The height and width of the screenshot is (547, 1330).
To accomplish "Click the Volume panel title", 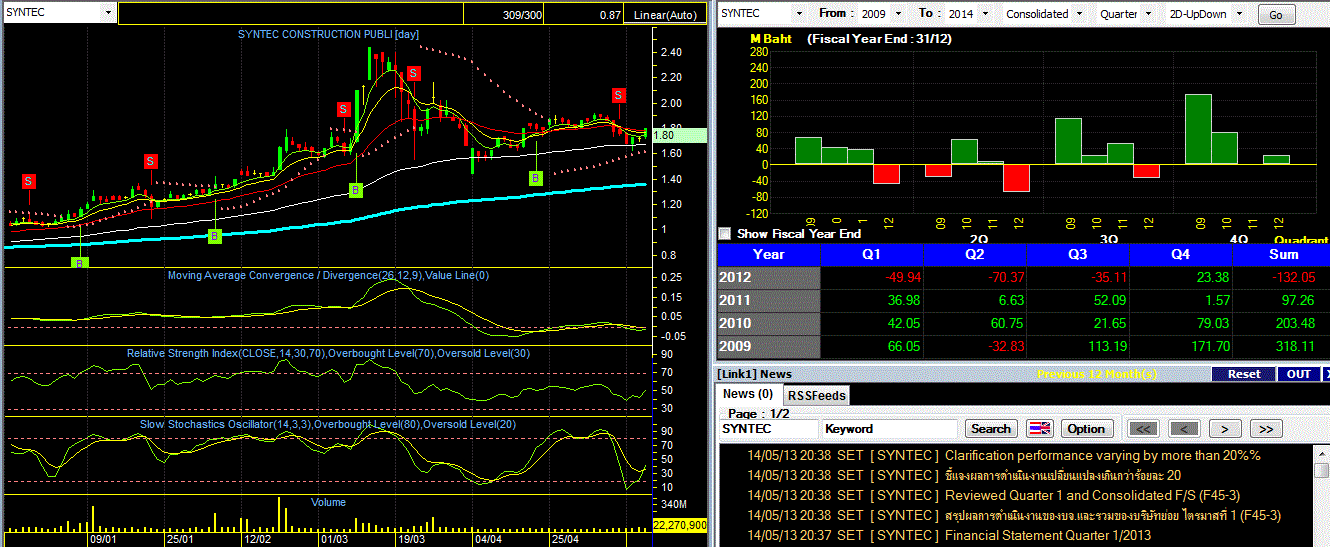I will click(328, 502).
